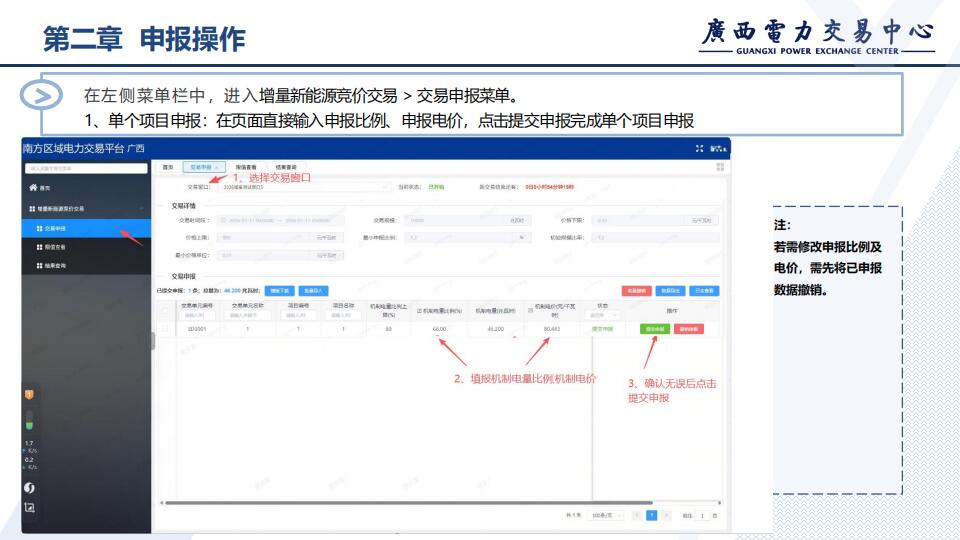Screen dimensions: 960x540
Task: Click the horizontal scrollbar under the table
Action: tap(400, 502)
